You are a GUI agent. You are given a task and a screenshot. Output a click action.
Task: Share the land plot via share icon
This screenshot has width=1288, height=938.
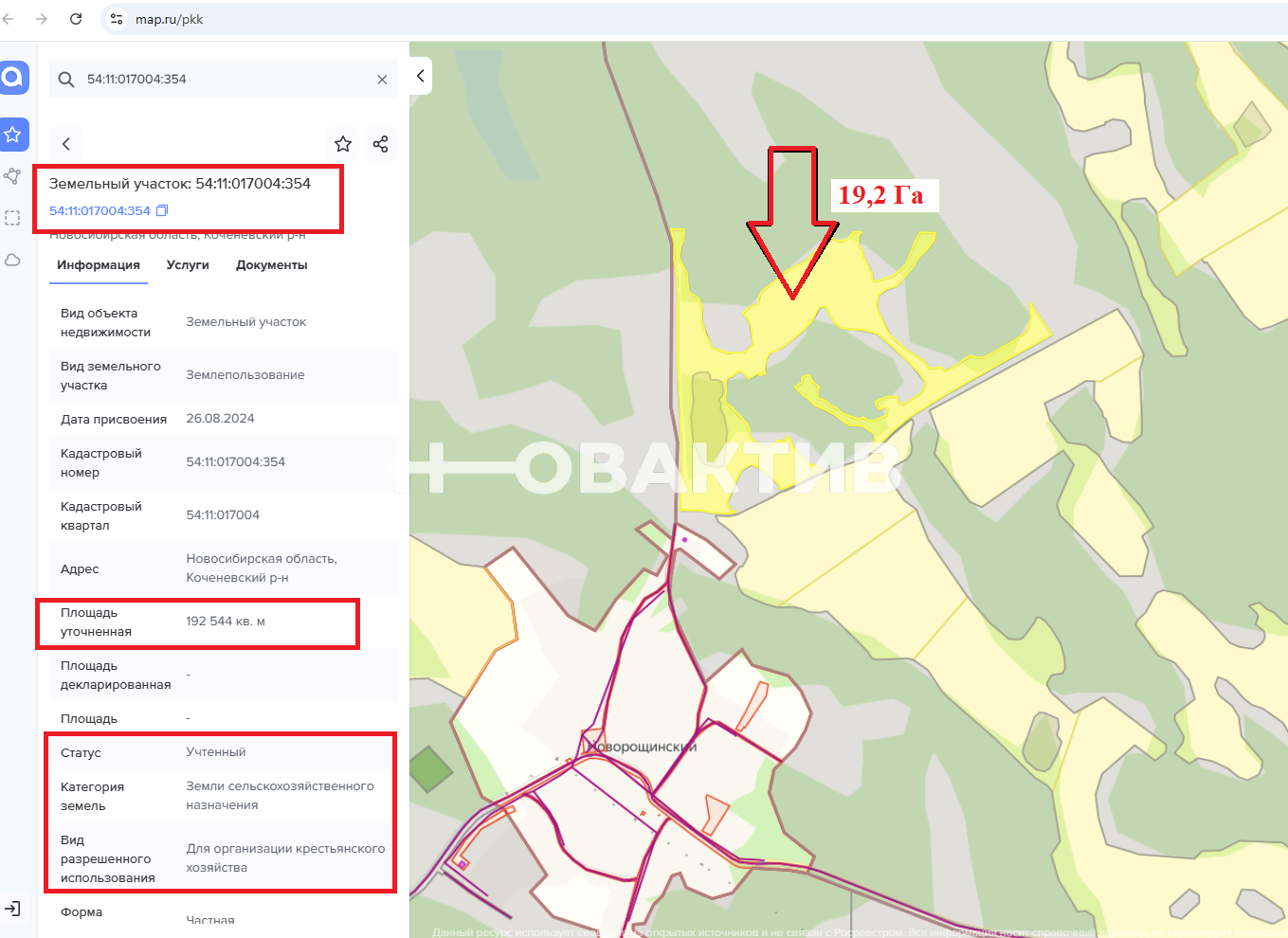pyautogui.click(x=380, y=144)
